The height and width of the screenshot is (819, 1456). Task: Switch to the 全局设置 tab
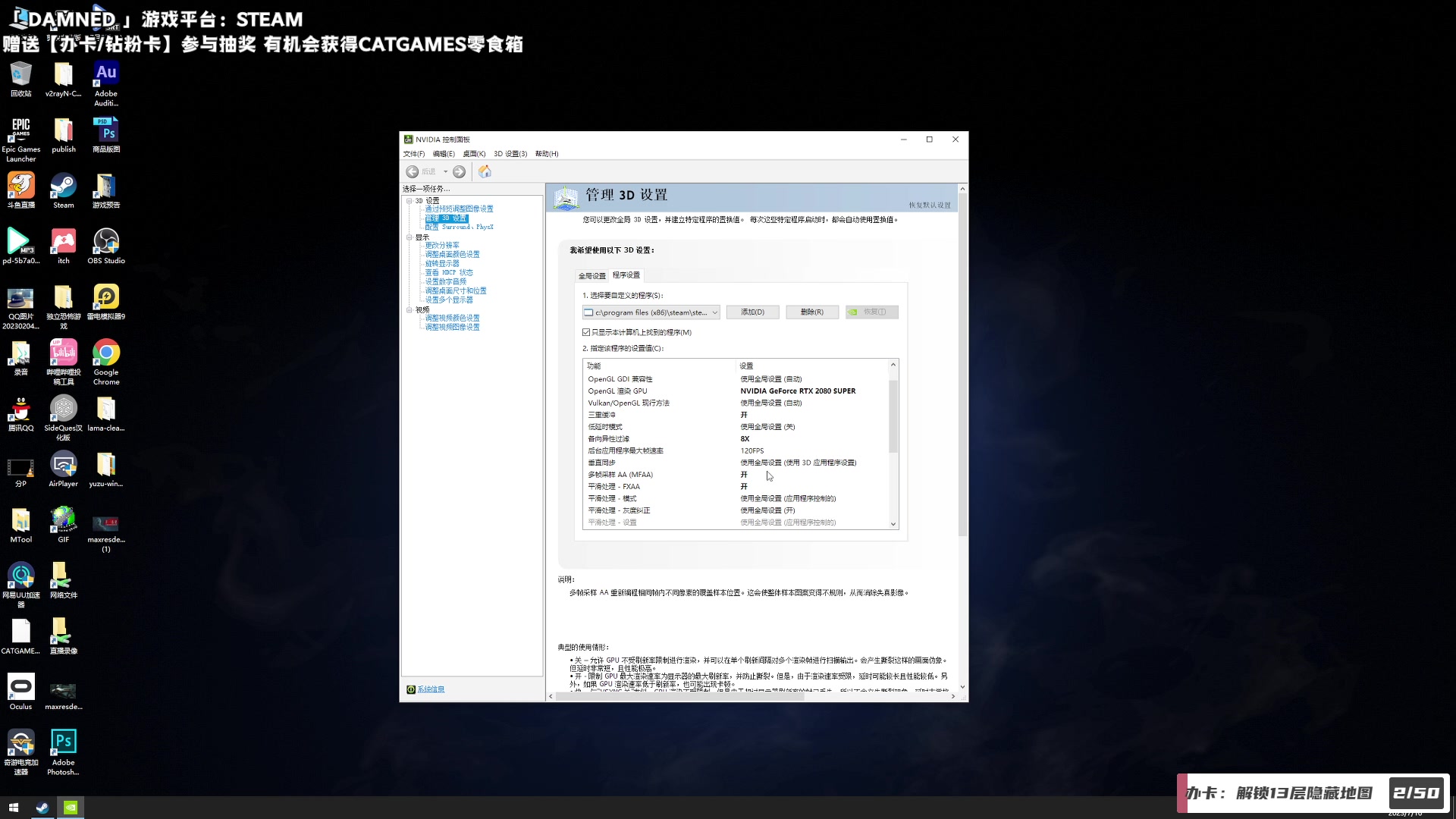pos(592,276)
